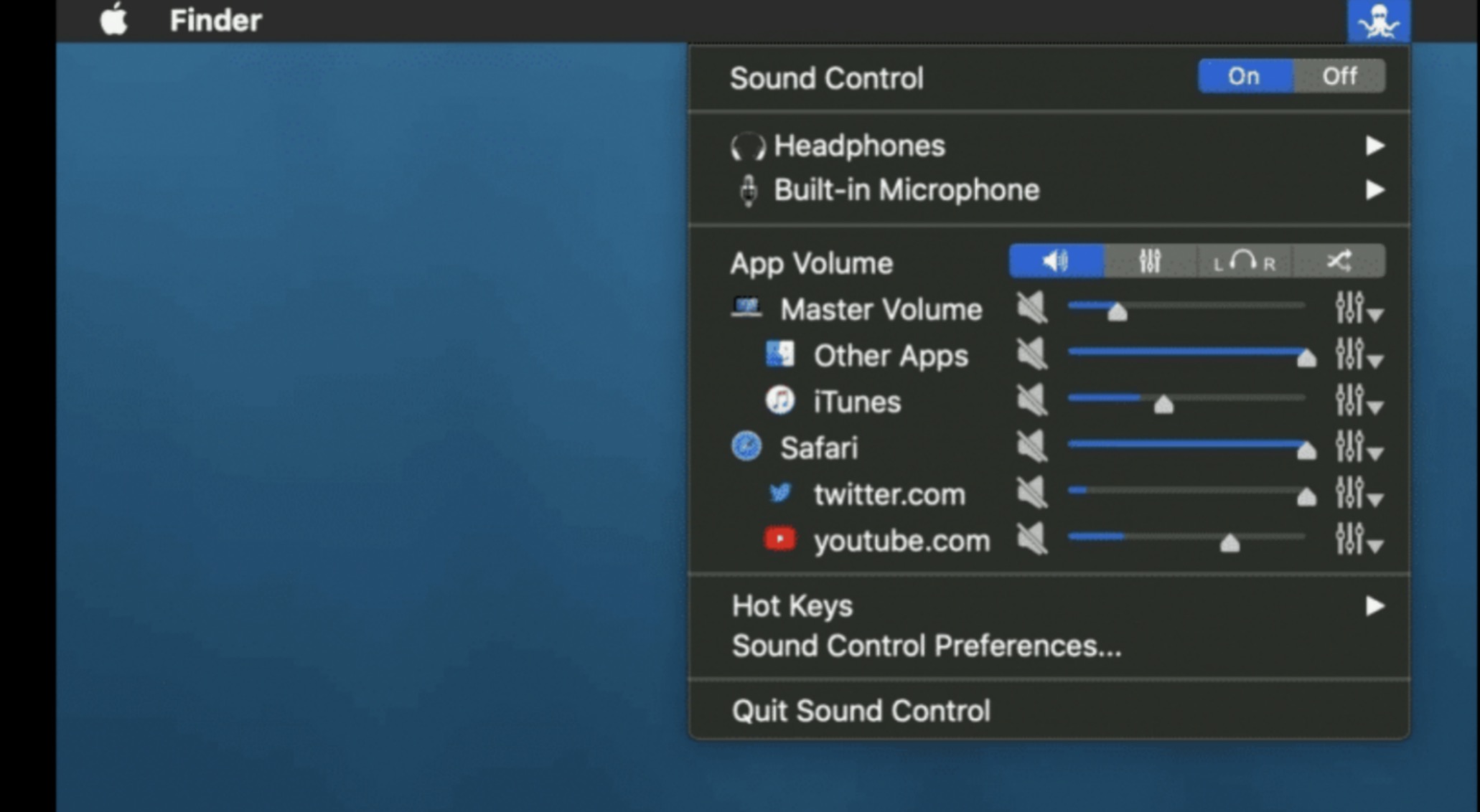Mute Safari
This screenshot has width=1480, height=812.
point(1032,447)
